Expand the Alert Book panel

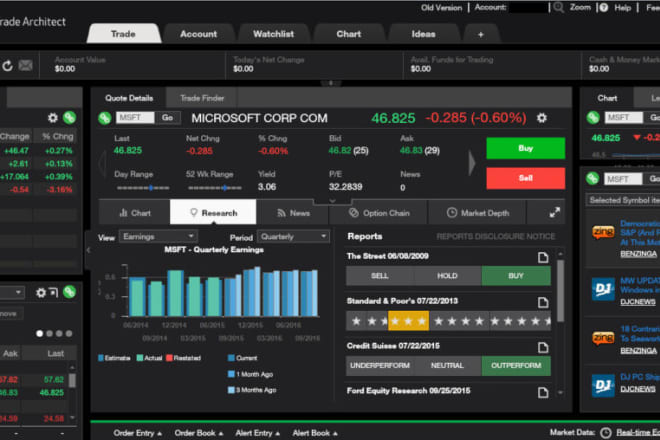click(x=315, y=433)
